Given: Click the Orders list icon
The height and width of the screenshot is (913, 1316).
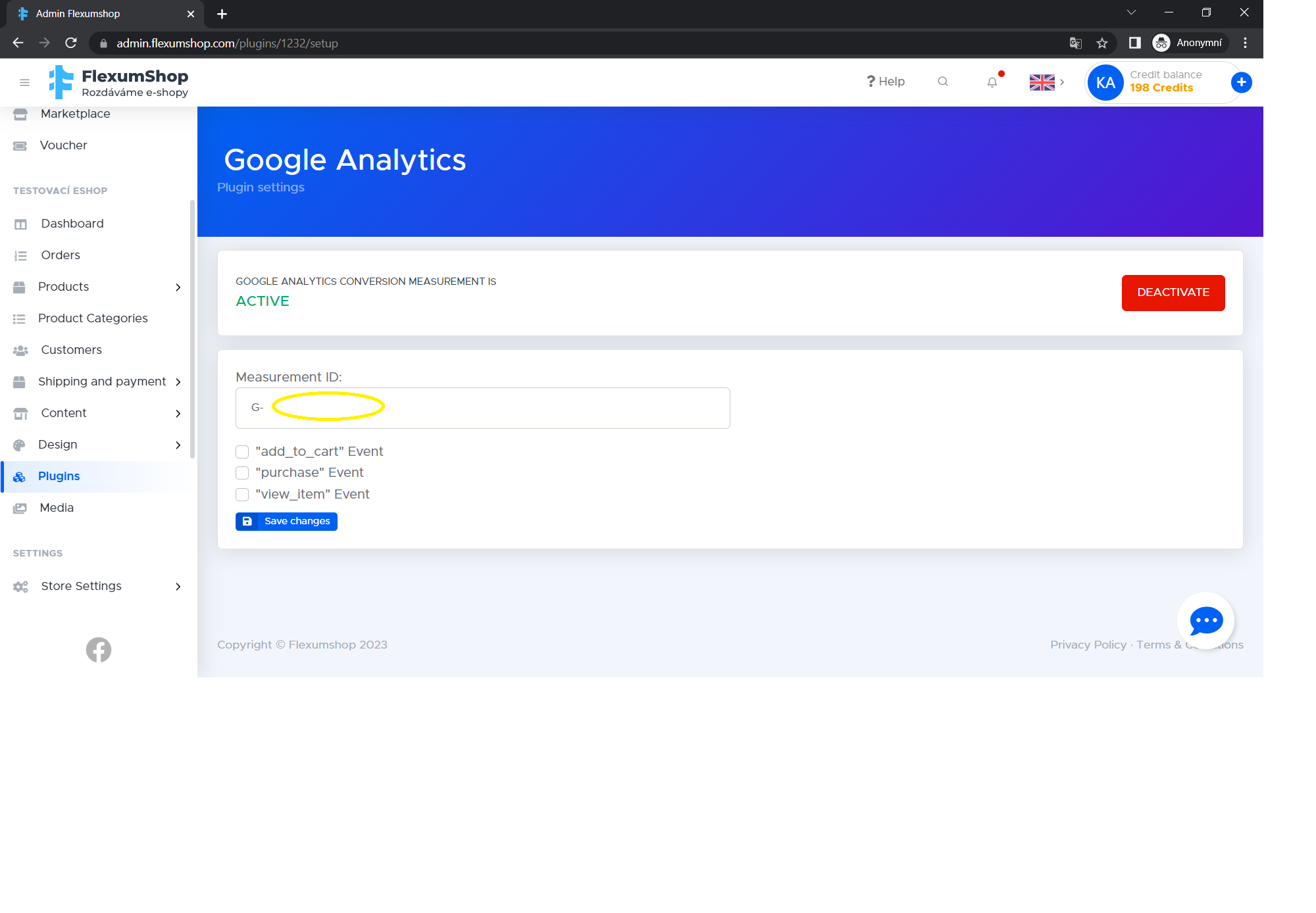Looking at the screenshot, I should (20, 256).
